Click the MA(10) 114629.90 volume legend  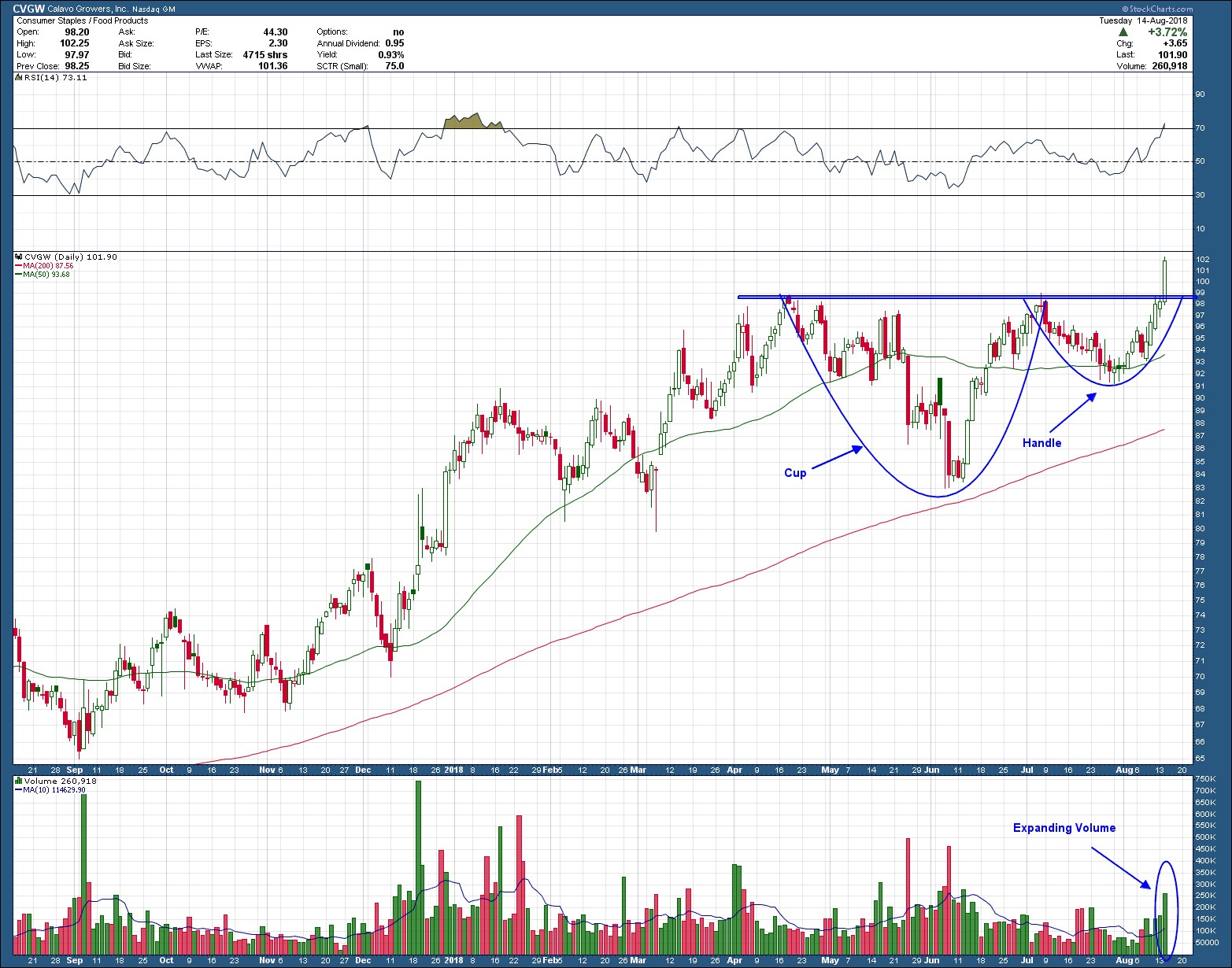(50, 789)
